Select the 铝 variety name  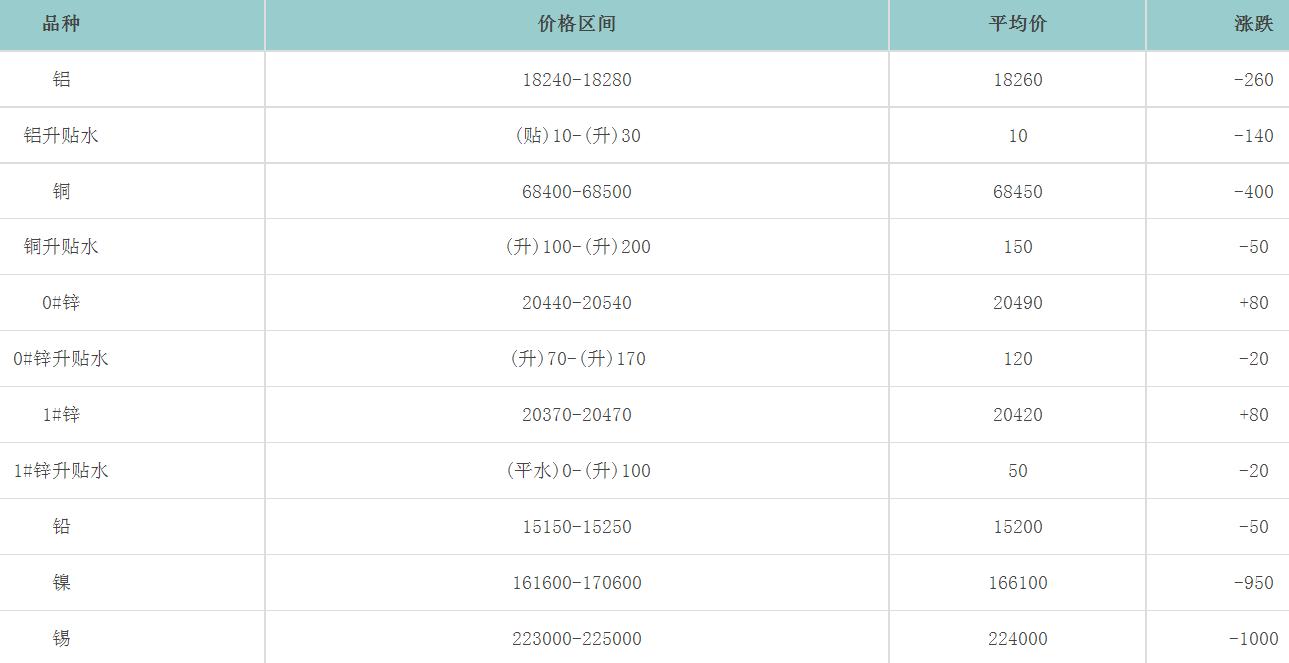[x=62, y=80]
